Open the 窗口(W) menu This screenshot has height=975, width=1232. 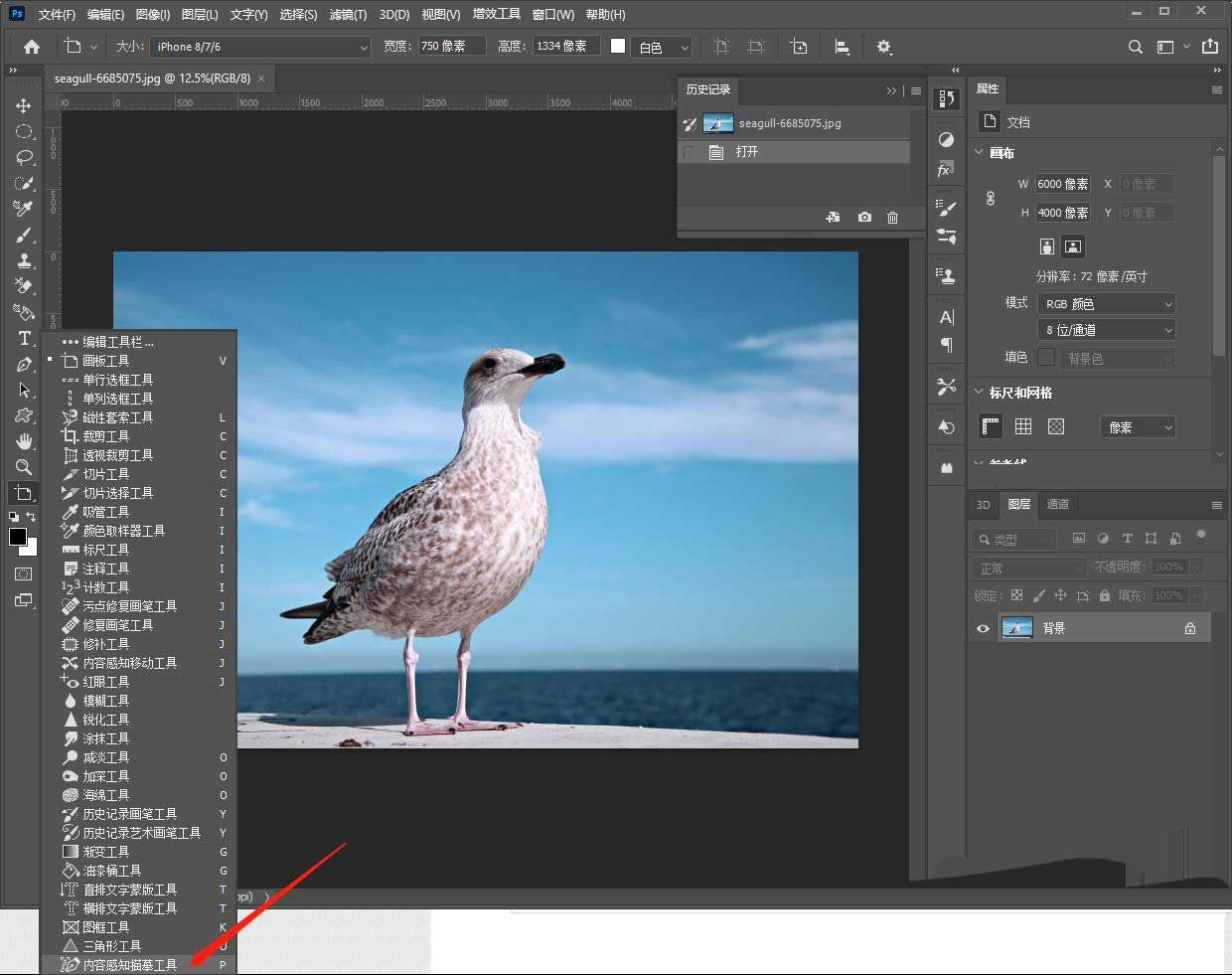click(552, 15)
